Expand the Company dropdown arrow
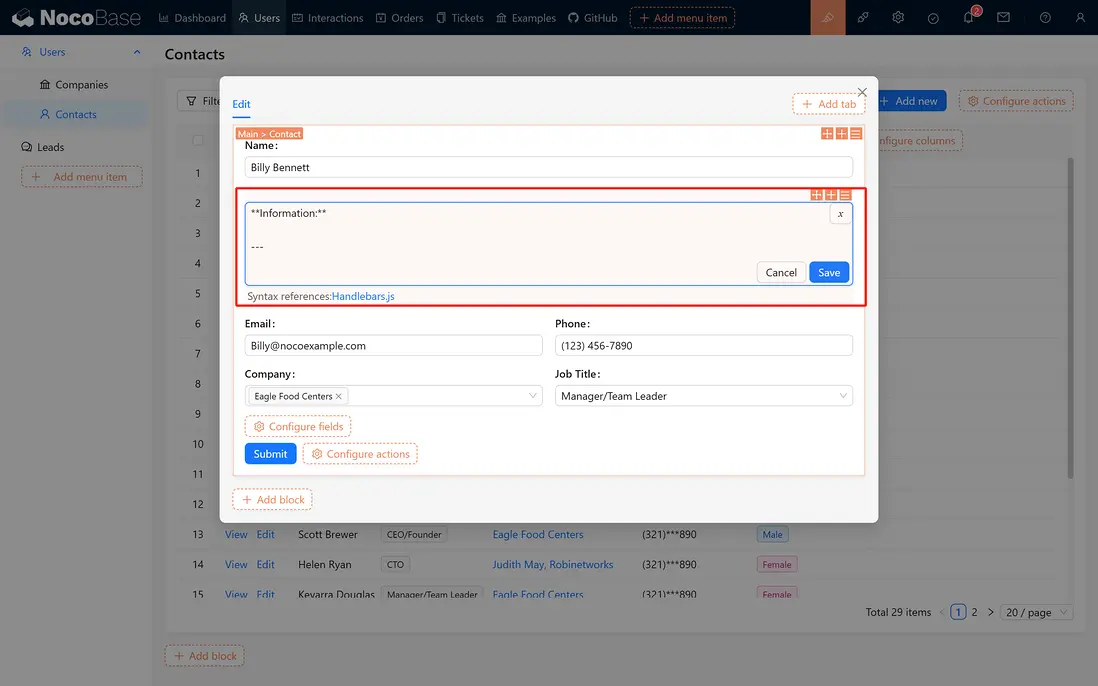Image resolution: width=1098 pixels, height=686 pixels. (532, 396)
